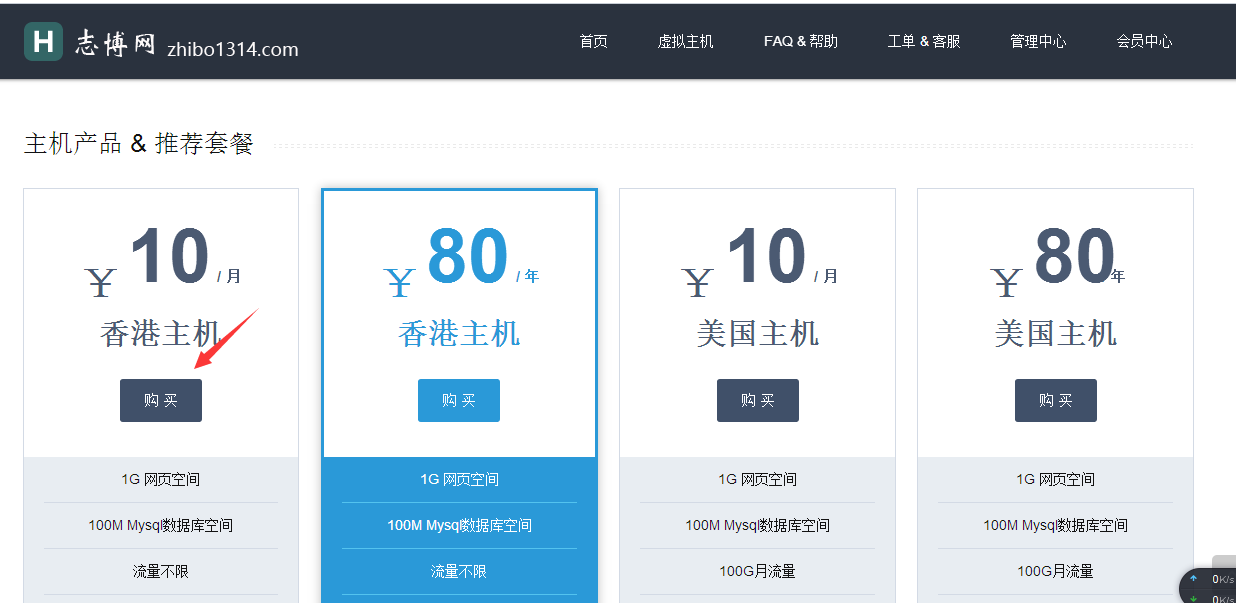Click the gray back-to-top button
The image size is (1236, 603).
(x=1224, y=563)
